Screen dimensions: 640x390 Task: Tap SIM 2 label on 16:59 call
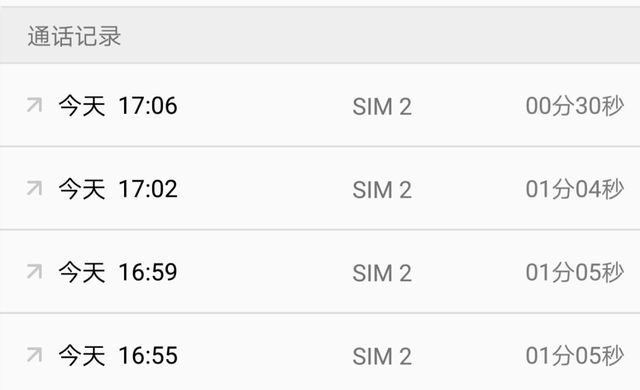[x=382, y=273]
